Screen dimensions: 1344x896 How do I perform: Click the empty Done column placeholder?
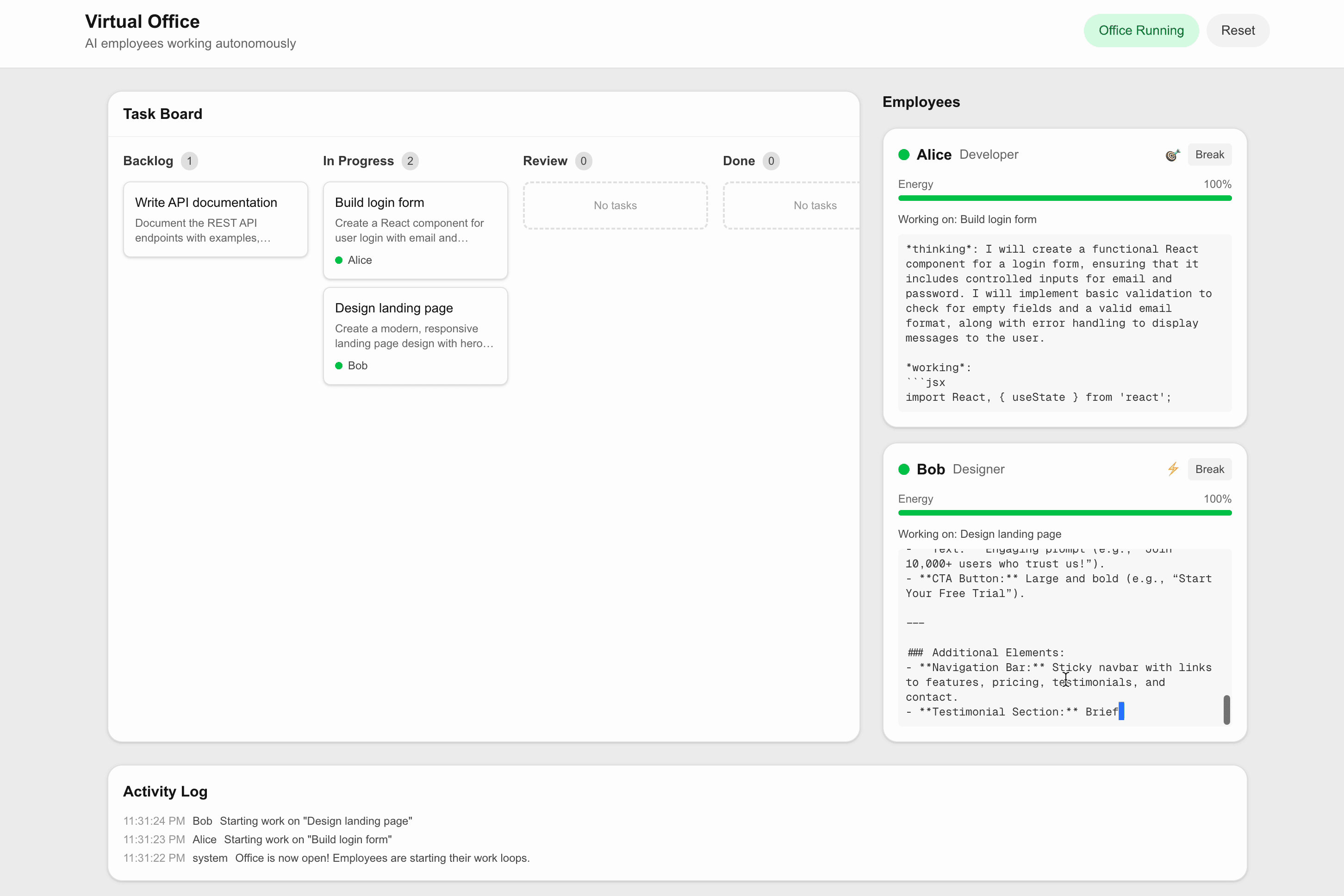(x=791, y=205)
